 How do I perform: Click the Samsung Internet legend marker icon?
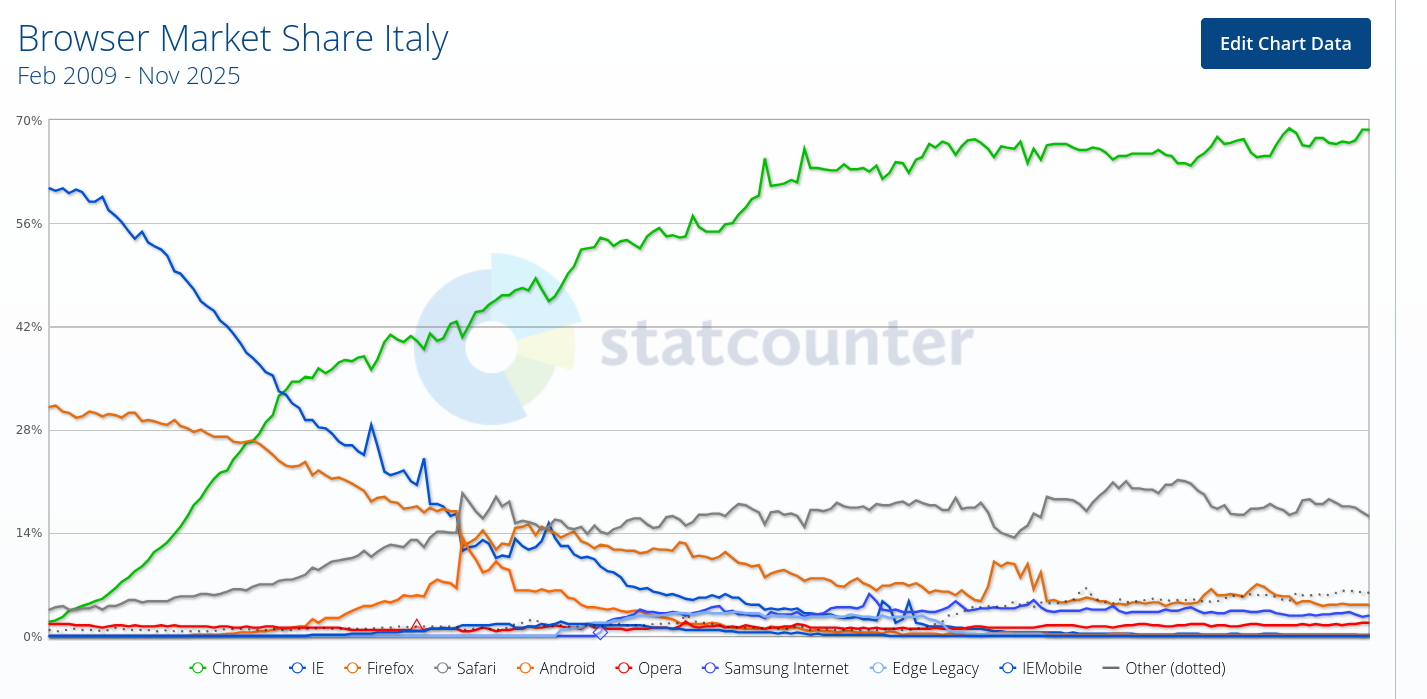click(x=710, y=669)
